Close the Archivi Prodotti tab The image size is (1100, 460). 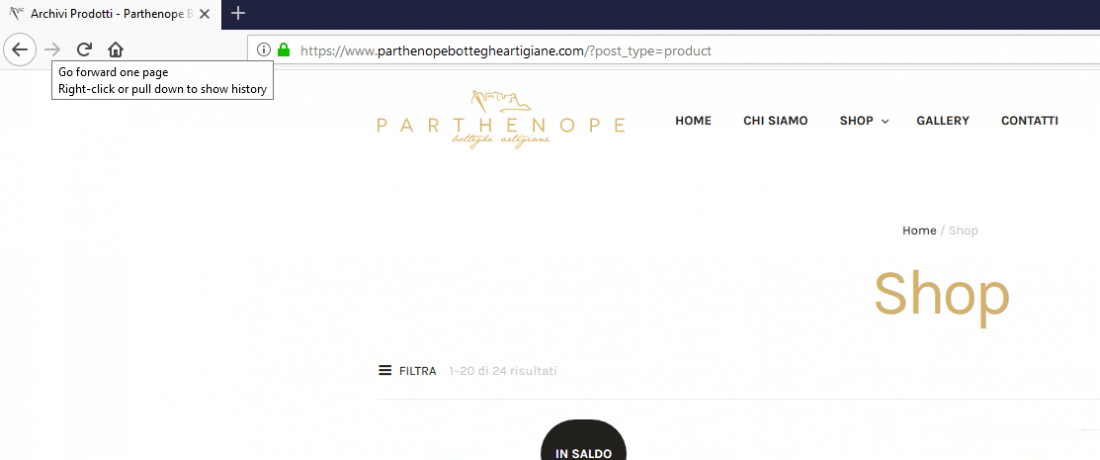point(204,13)
